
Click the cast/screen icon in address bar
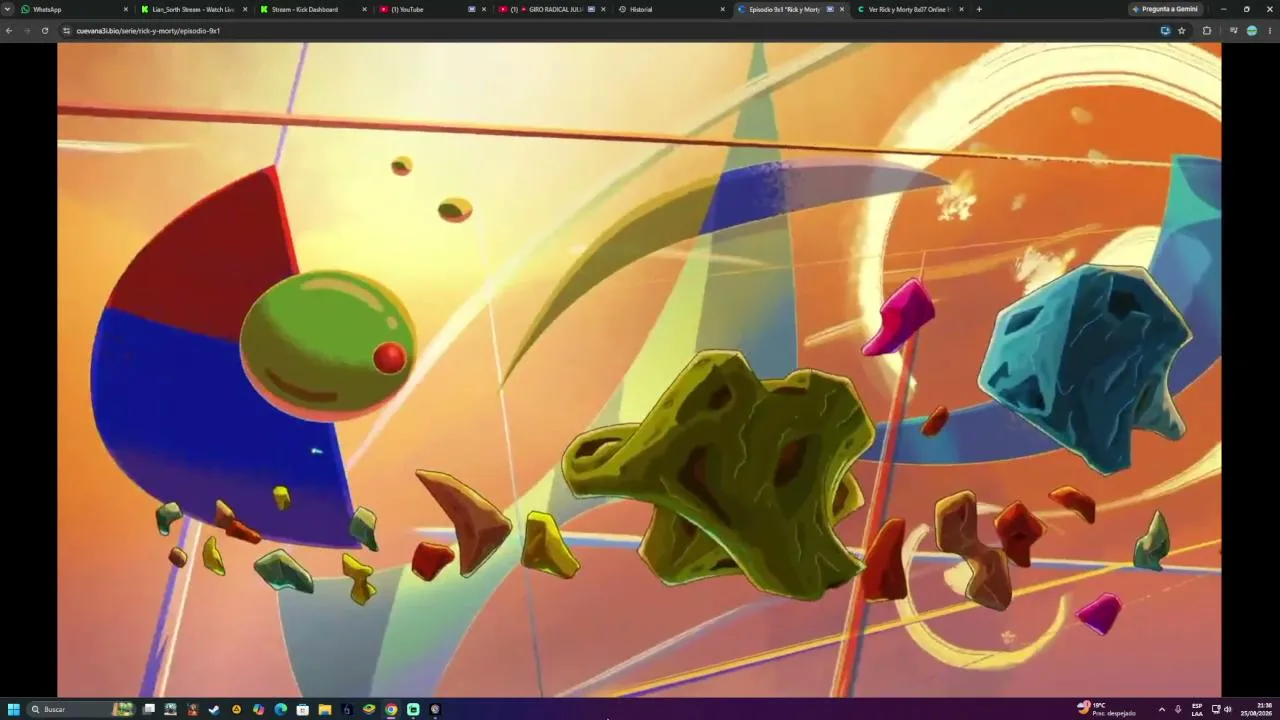pyautogui.click(x=1165, y=31)
